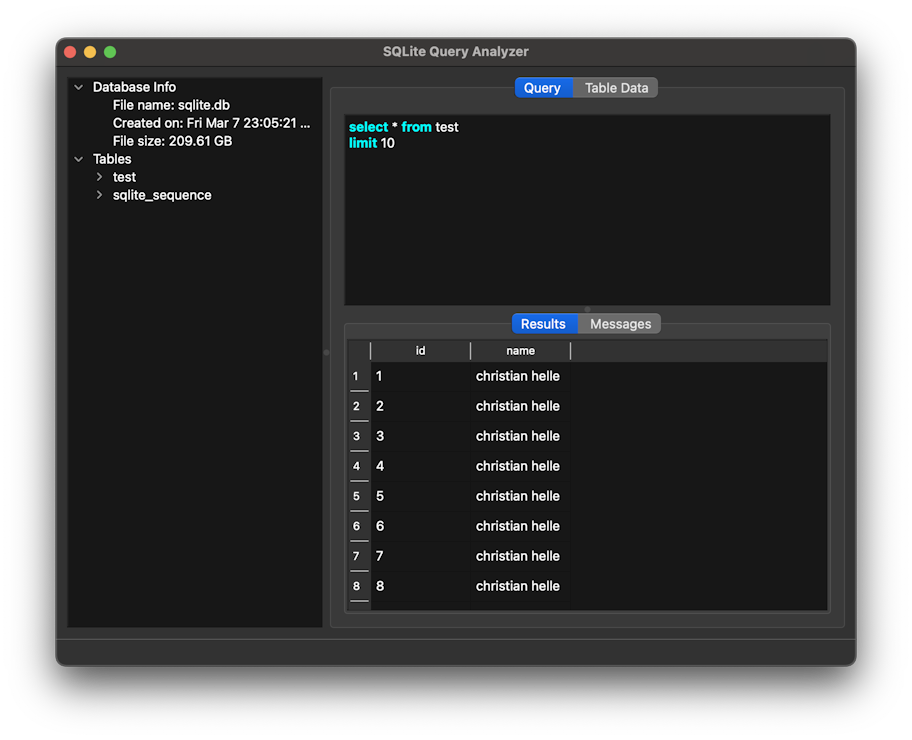912x740 pixels.
Task: Click inside the SQL query editor
Action: point(587,210)
